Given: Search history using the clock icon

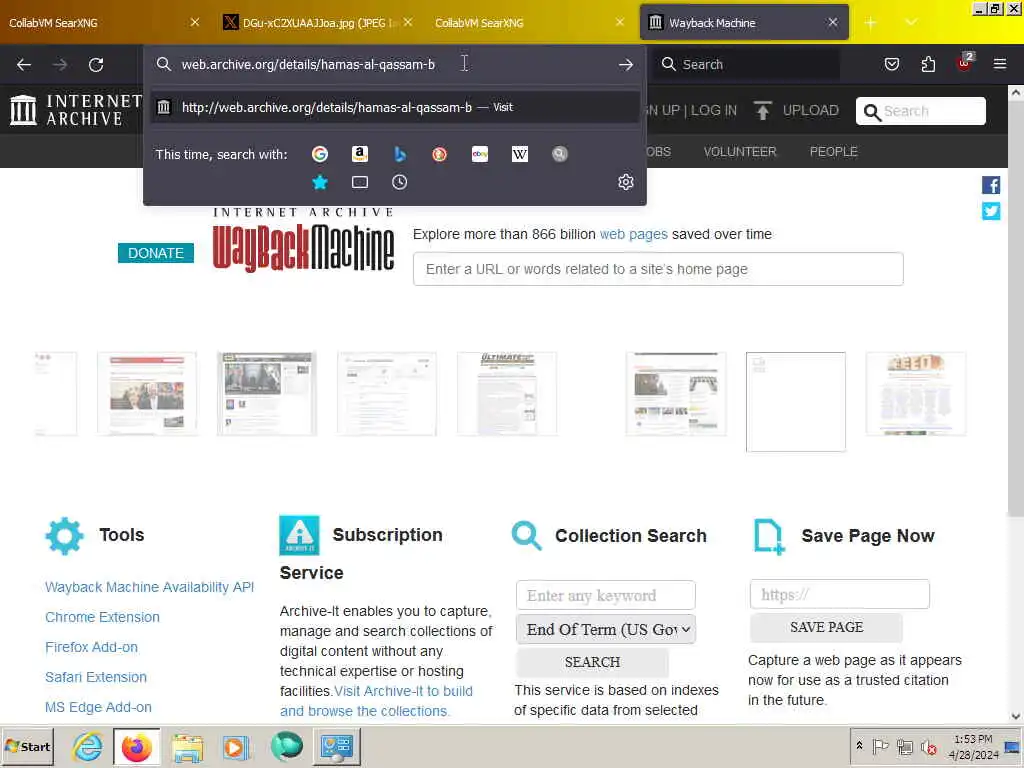Looking at the screenshot, I should [400, 182].
